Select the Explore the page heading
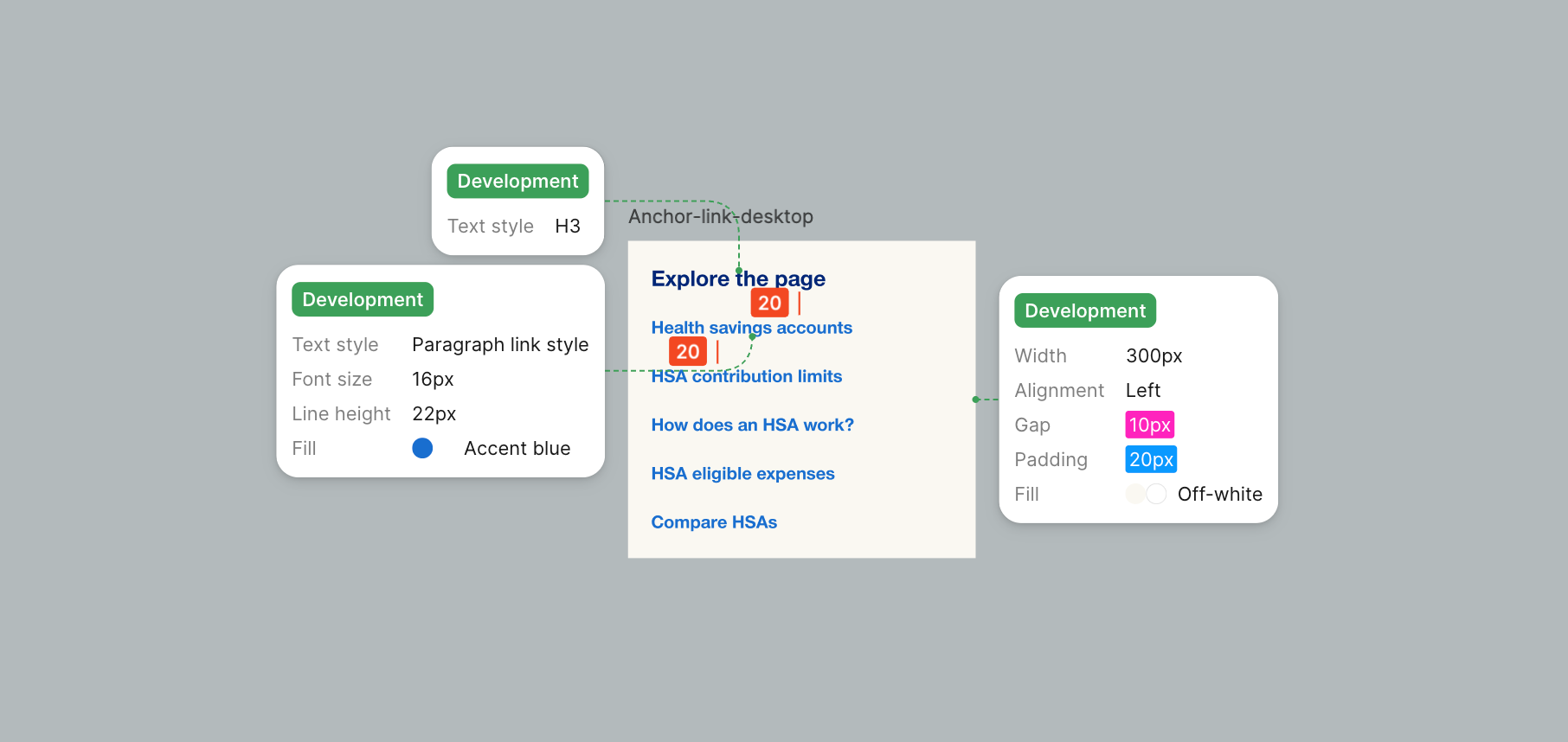 (737, 278)
